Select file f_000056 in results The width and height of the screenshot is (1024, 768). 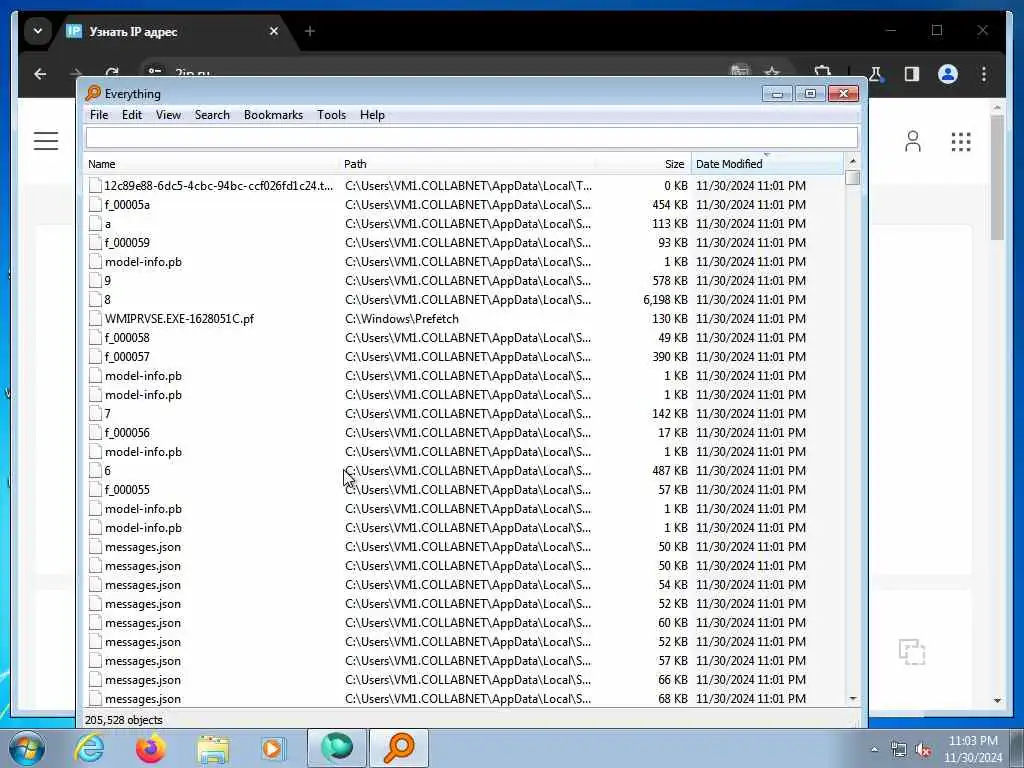tap(127, 432)
